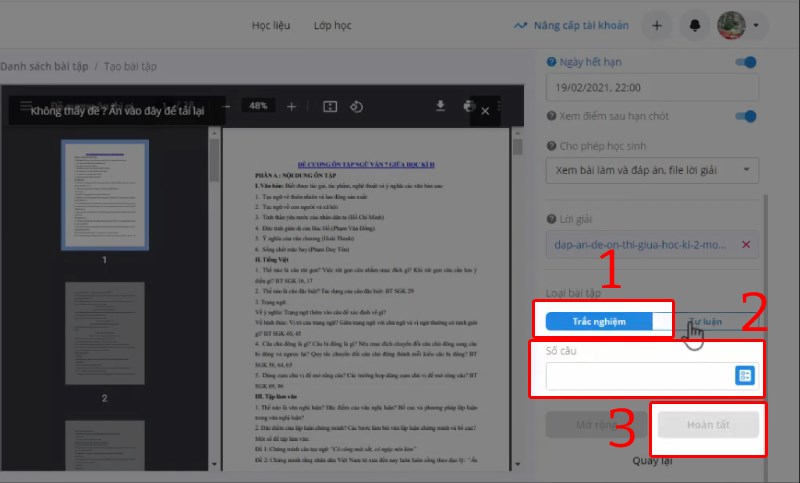Click the deadline date field 19/02/2021, 22:00
Image resolution: width=800 pixels, height=483 pixels.
pos(652,87)
